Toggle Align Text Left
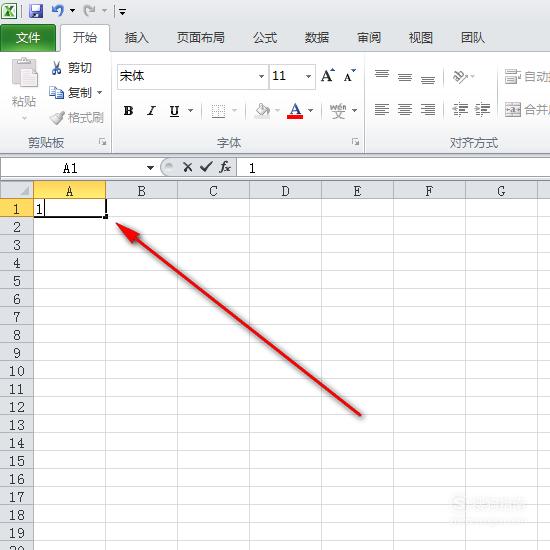Screen dimensions: 550x550 coord(382,110)
